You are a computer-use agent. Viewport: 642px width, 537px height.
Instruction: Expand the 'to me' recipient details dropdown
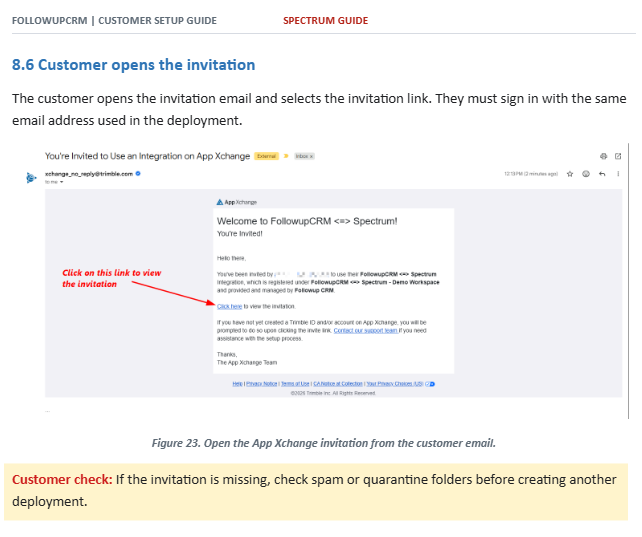tap(61, 182)
